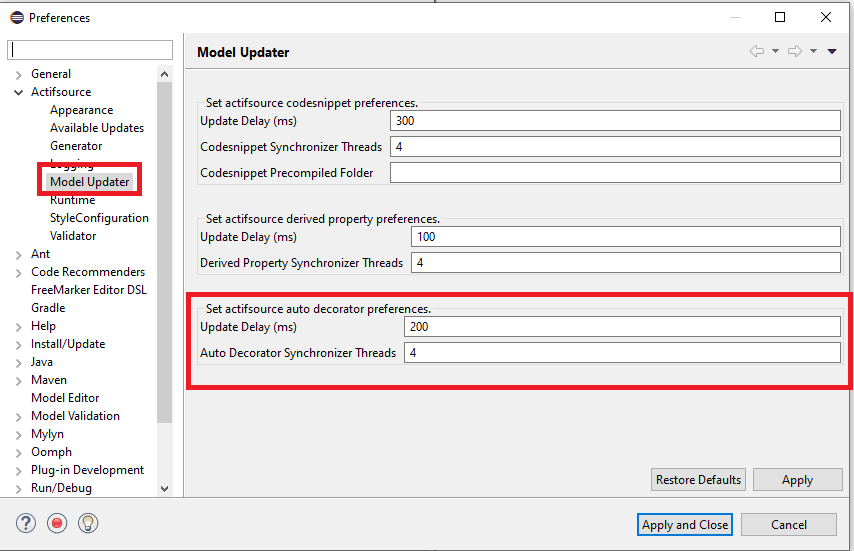Click the Help question mark icon
The height and width of the screenshot is (551, 854).
26,523
